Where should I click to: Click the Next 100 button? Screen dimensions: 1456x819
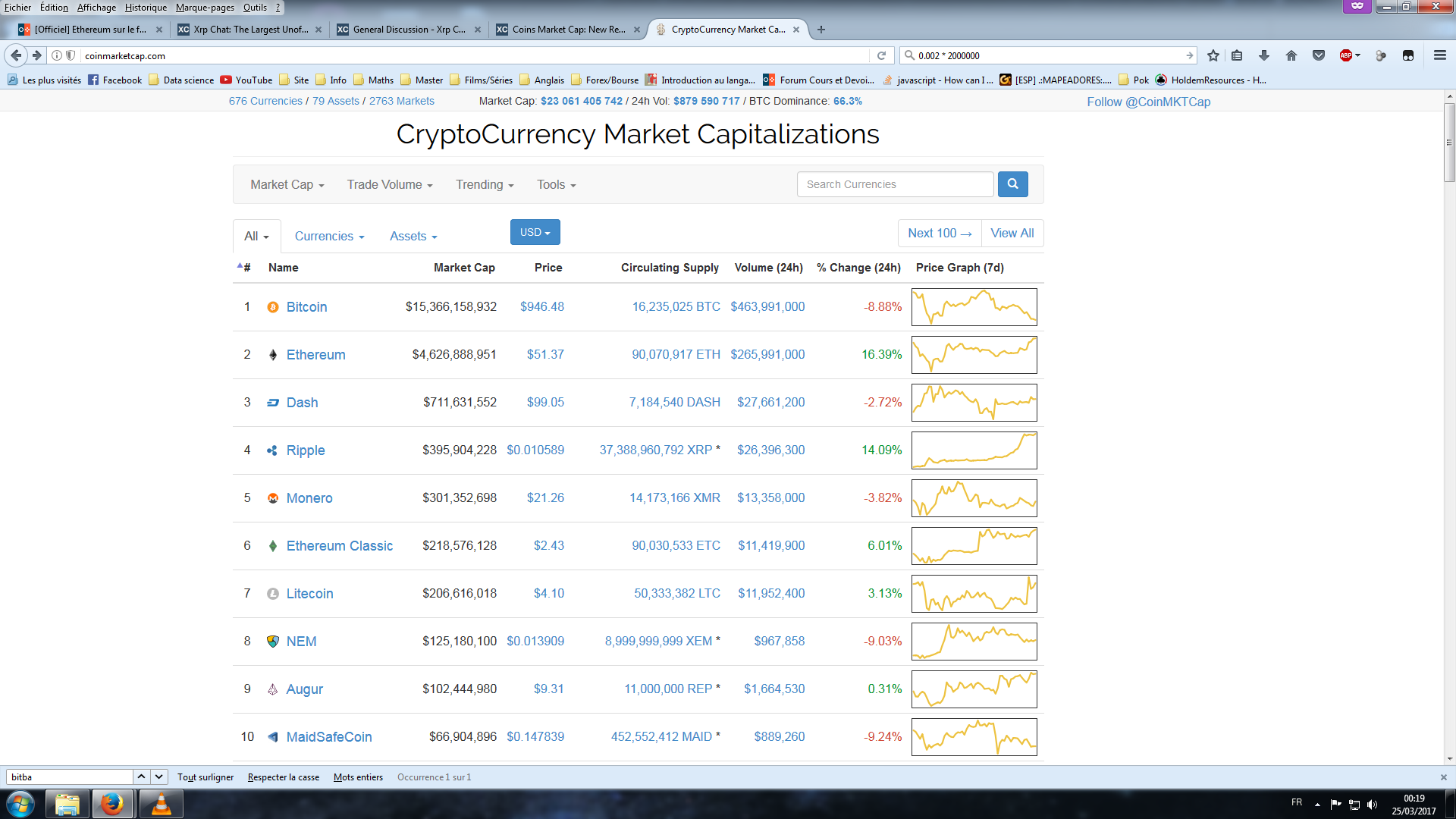pyautogui.click(x=940, y=234)
